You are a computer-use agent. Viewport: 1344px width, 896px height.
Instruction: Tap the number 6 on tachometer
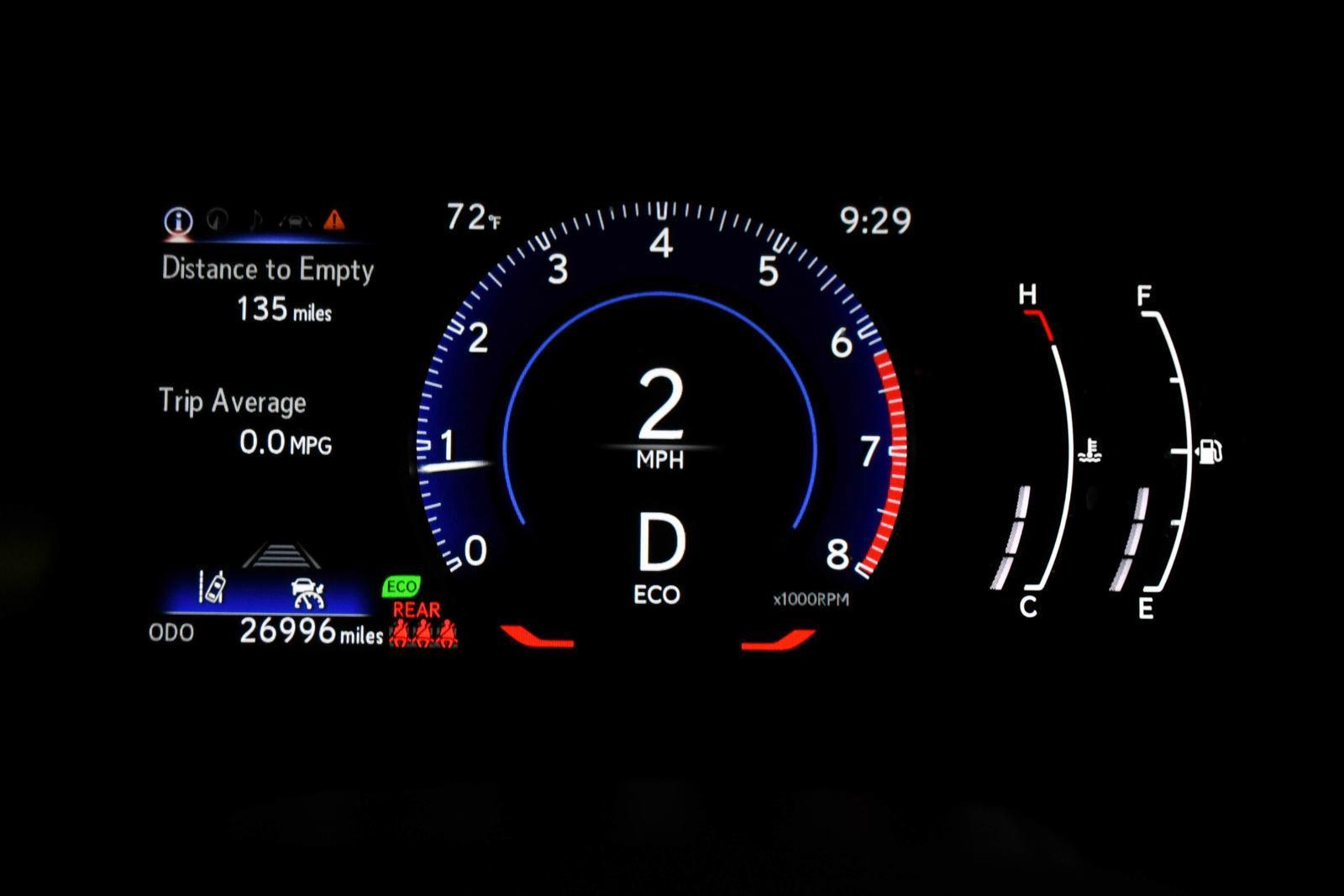(842, 343)
